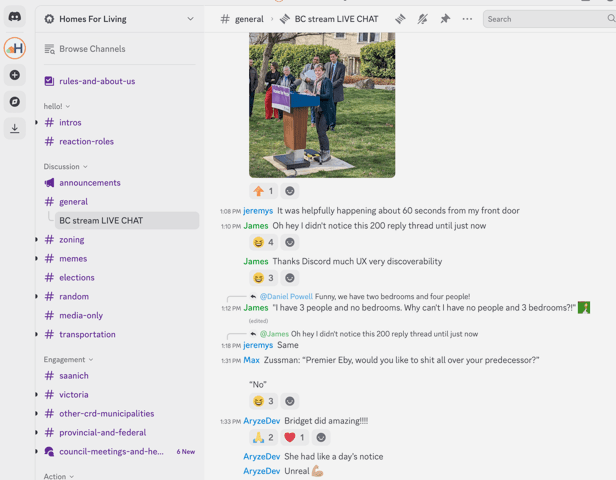
Task: Collapse the Engagement channel category
Action: pyautogui.click(x=68, y=359)
